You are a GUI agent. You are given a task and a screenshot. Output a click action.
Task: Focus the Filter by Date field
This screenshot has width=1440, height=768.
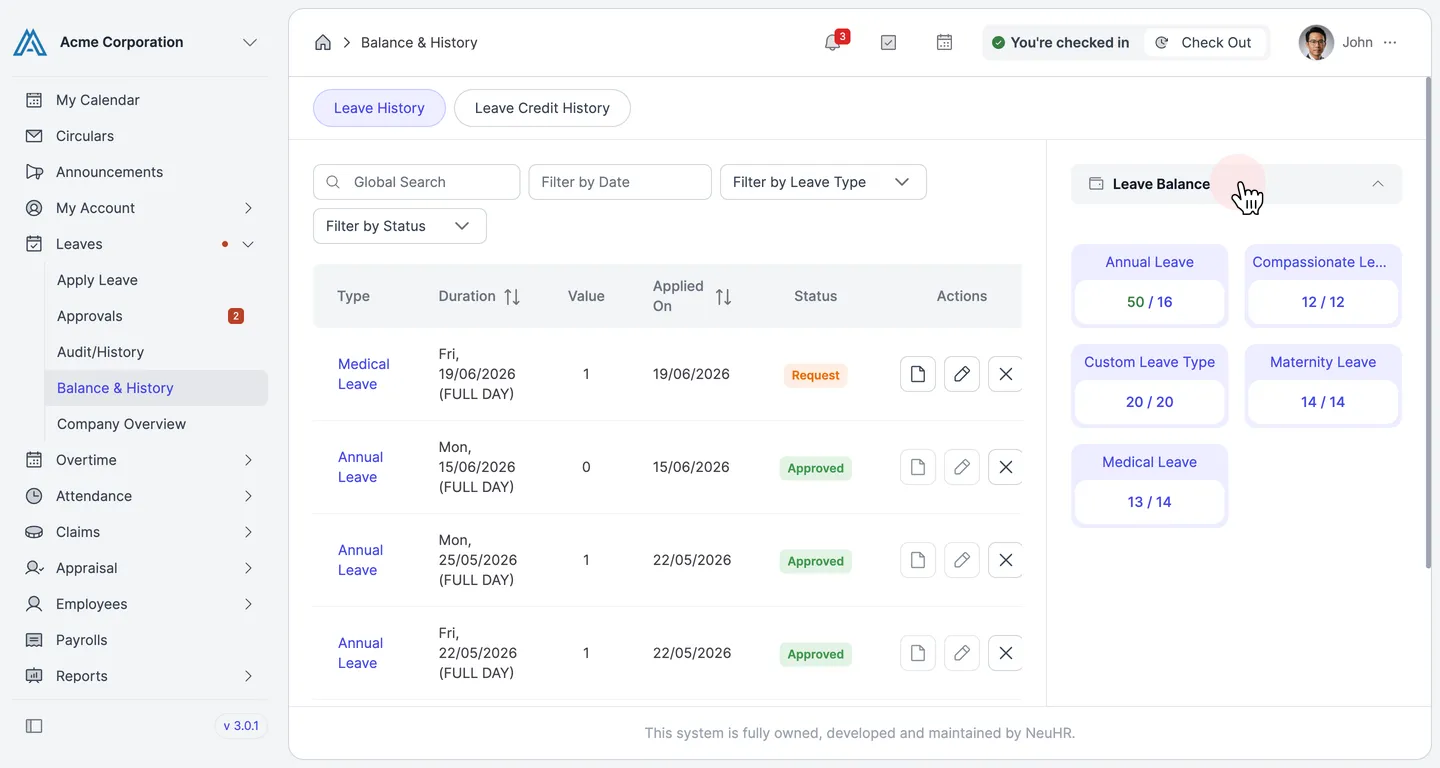[620, 182]
